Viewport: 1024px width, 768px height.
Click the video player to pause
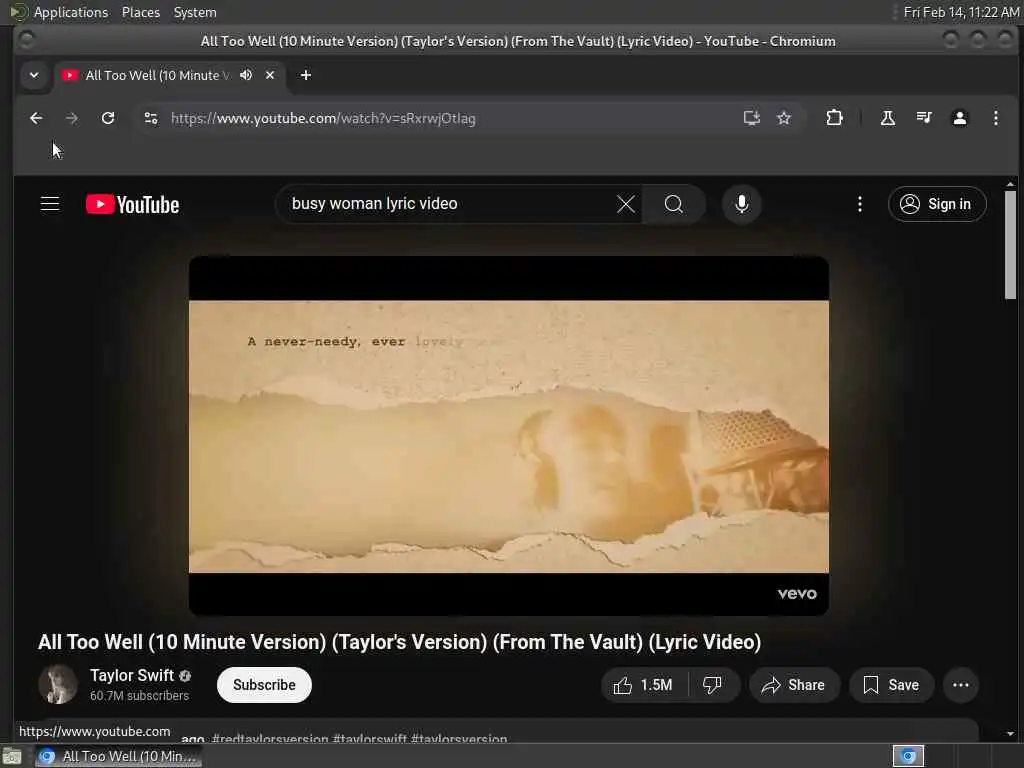509,436
